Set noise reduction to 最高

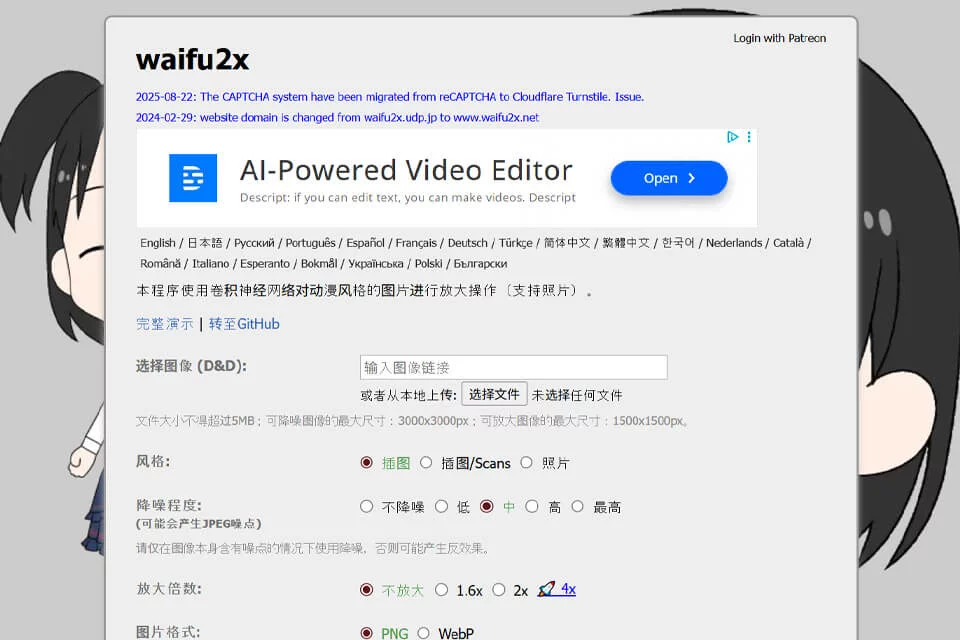pyautogui.click(x=577, y=506)
